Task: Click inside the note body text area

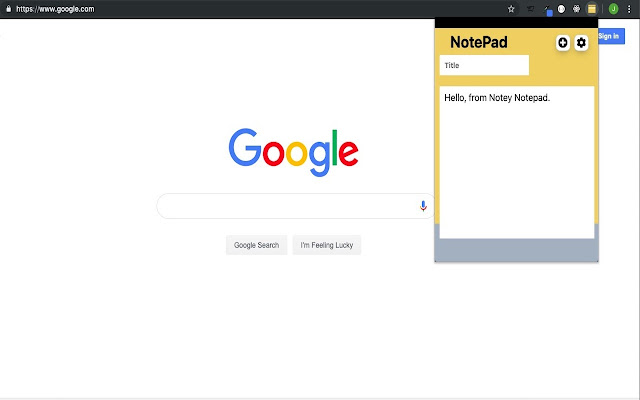Action: pos(517,162)
